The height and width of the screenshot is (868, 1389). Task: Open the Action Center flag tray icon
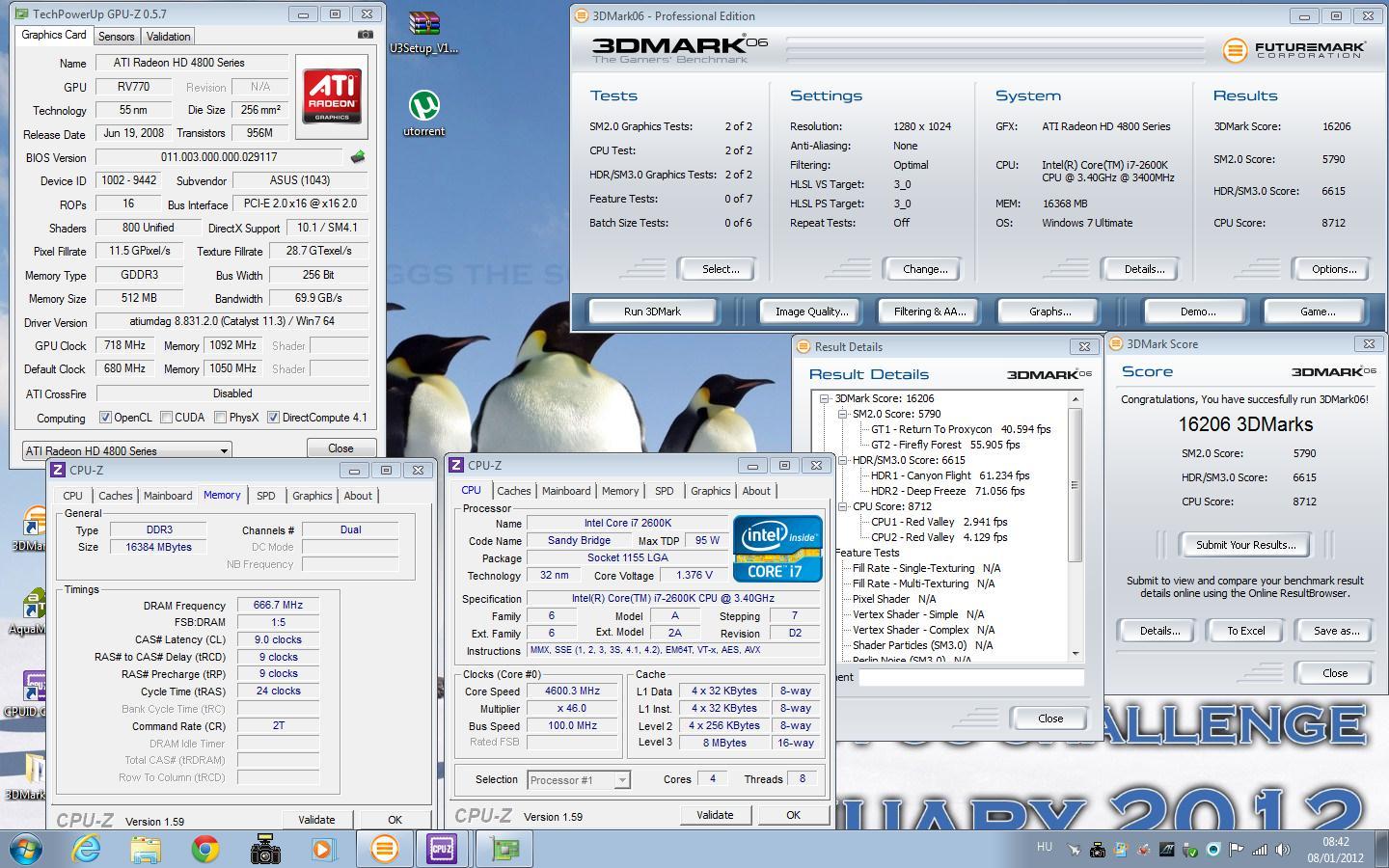click(x=1237, y=850)
